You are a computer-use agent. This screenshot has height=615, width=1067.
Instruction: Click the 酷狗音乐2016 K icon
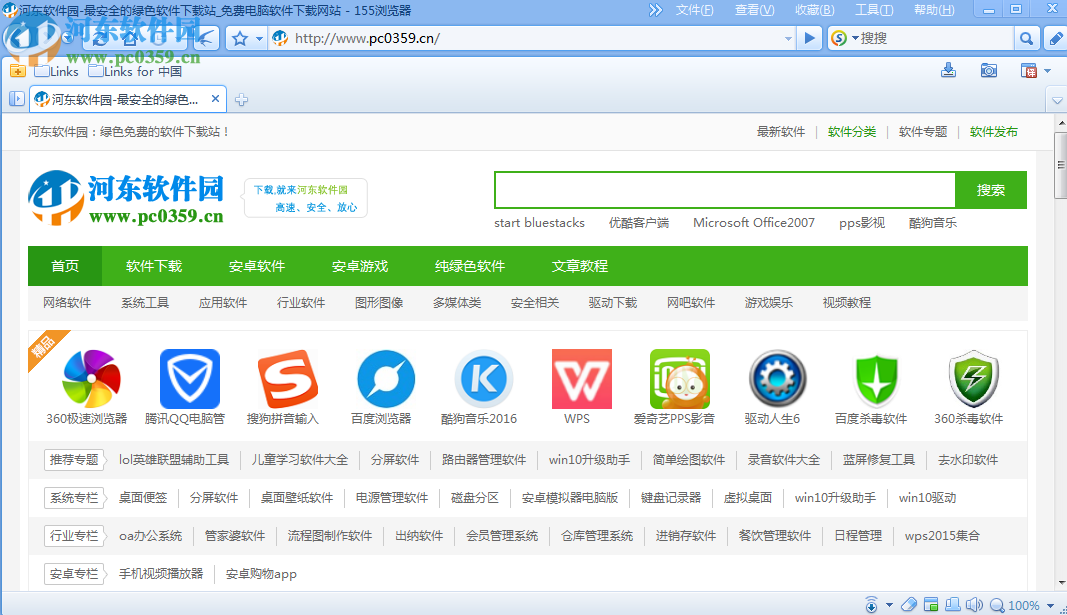coord(484,379)
